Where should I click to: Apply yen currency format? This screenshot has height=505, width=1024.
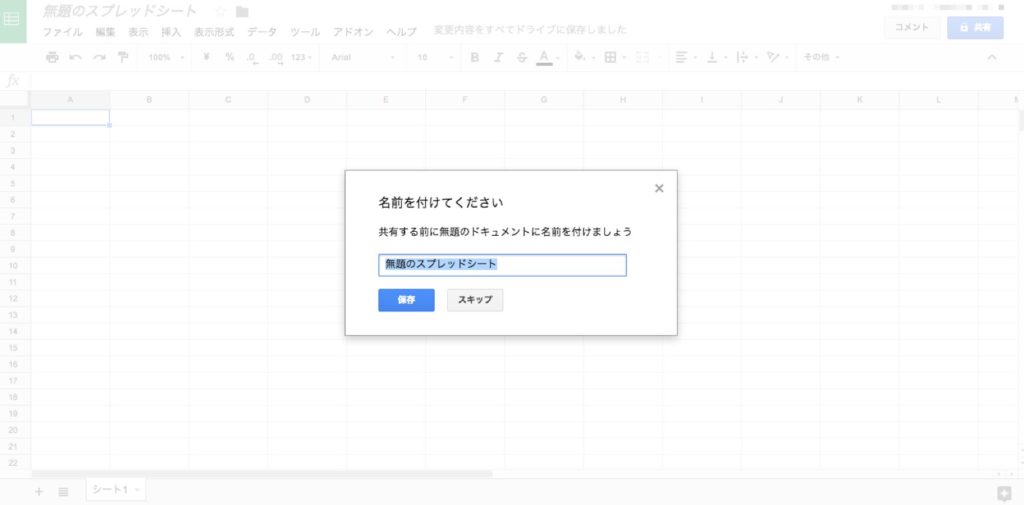click(206, 57)
